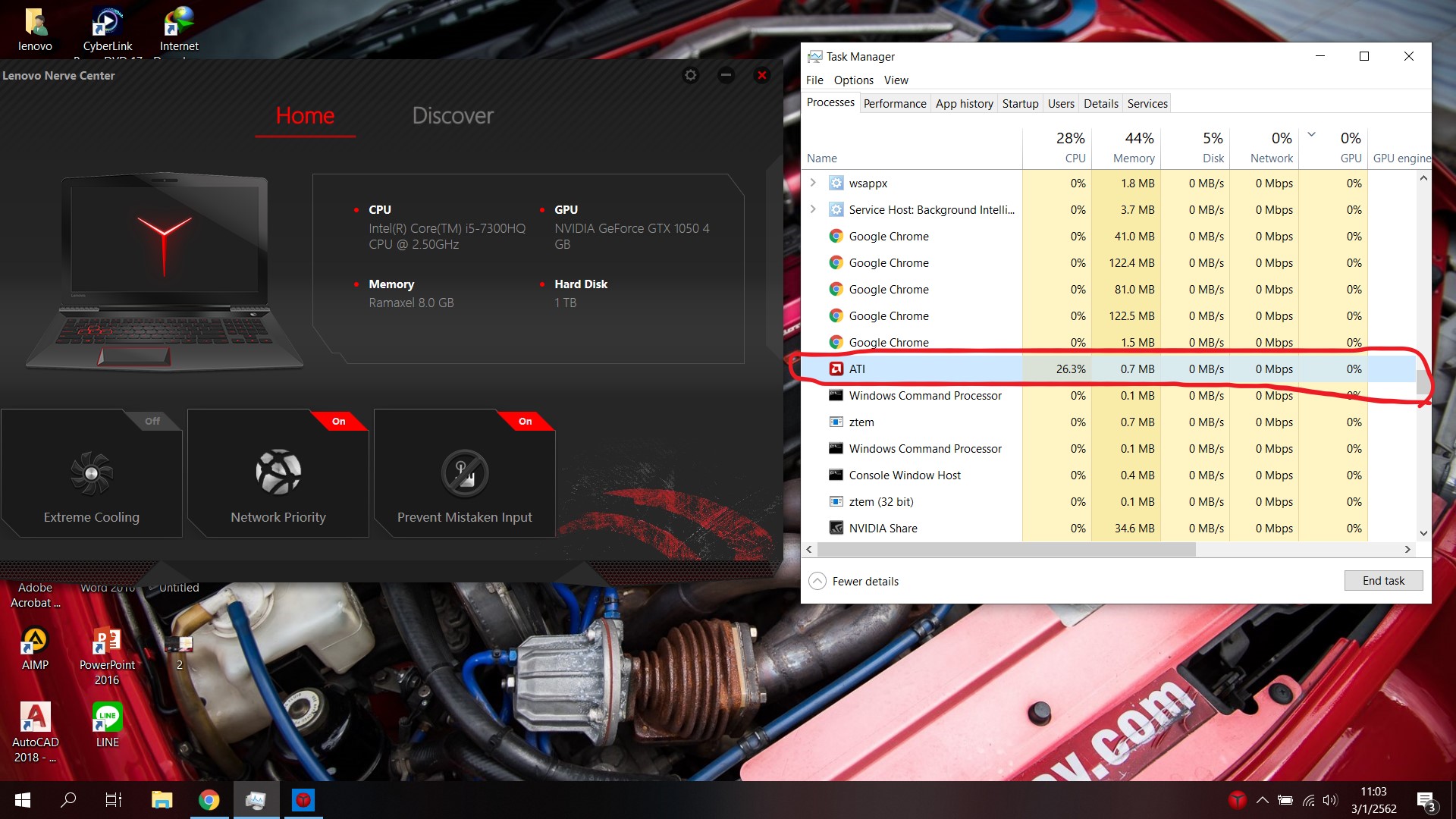
Task: Expand Service Host: Background Intelligent process
Action: (x=813, y=209)
